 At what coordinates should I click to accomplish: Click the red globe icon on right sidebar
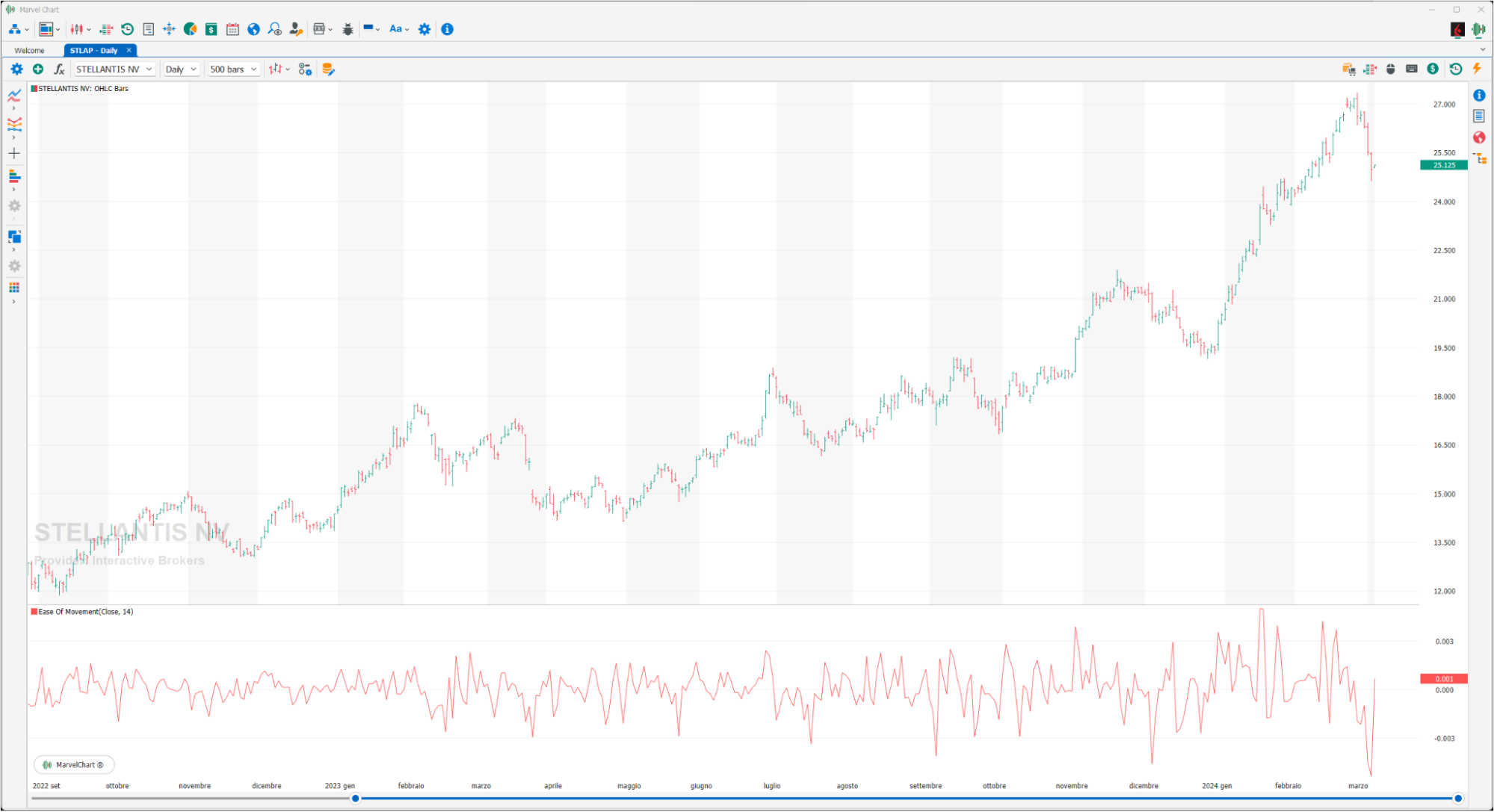[x=1479, y=137]
